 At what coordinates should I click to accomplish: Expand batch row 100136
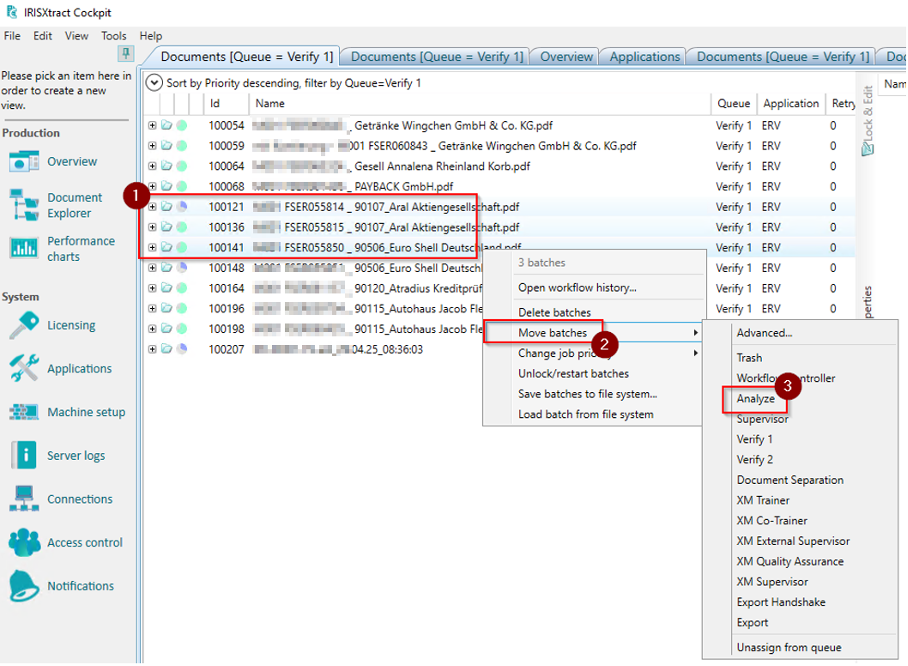click(152, 227)
